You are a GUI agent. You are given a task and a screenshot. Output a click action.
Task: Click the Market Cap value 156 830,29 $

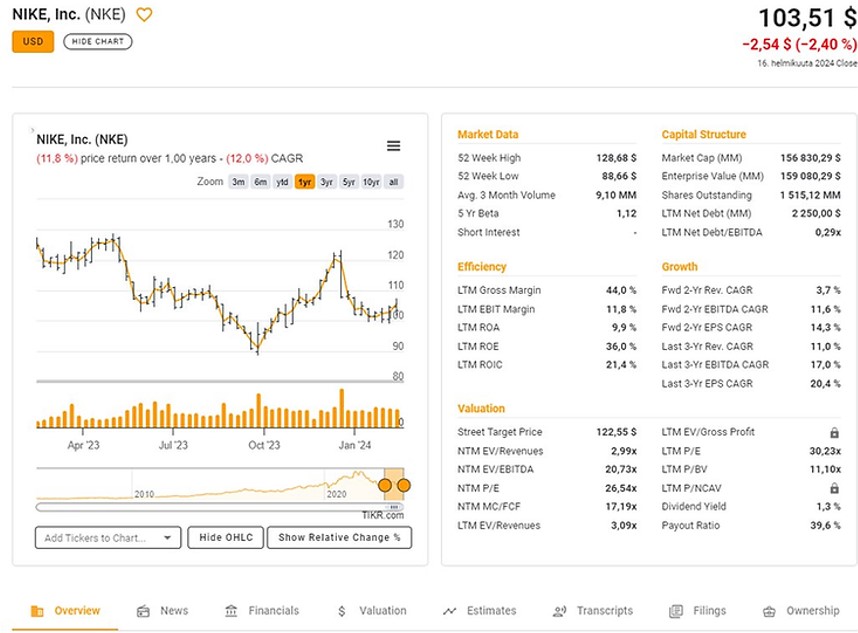click(x=810, y=158)
